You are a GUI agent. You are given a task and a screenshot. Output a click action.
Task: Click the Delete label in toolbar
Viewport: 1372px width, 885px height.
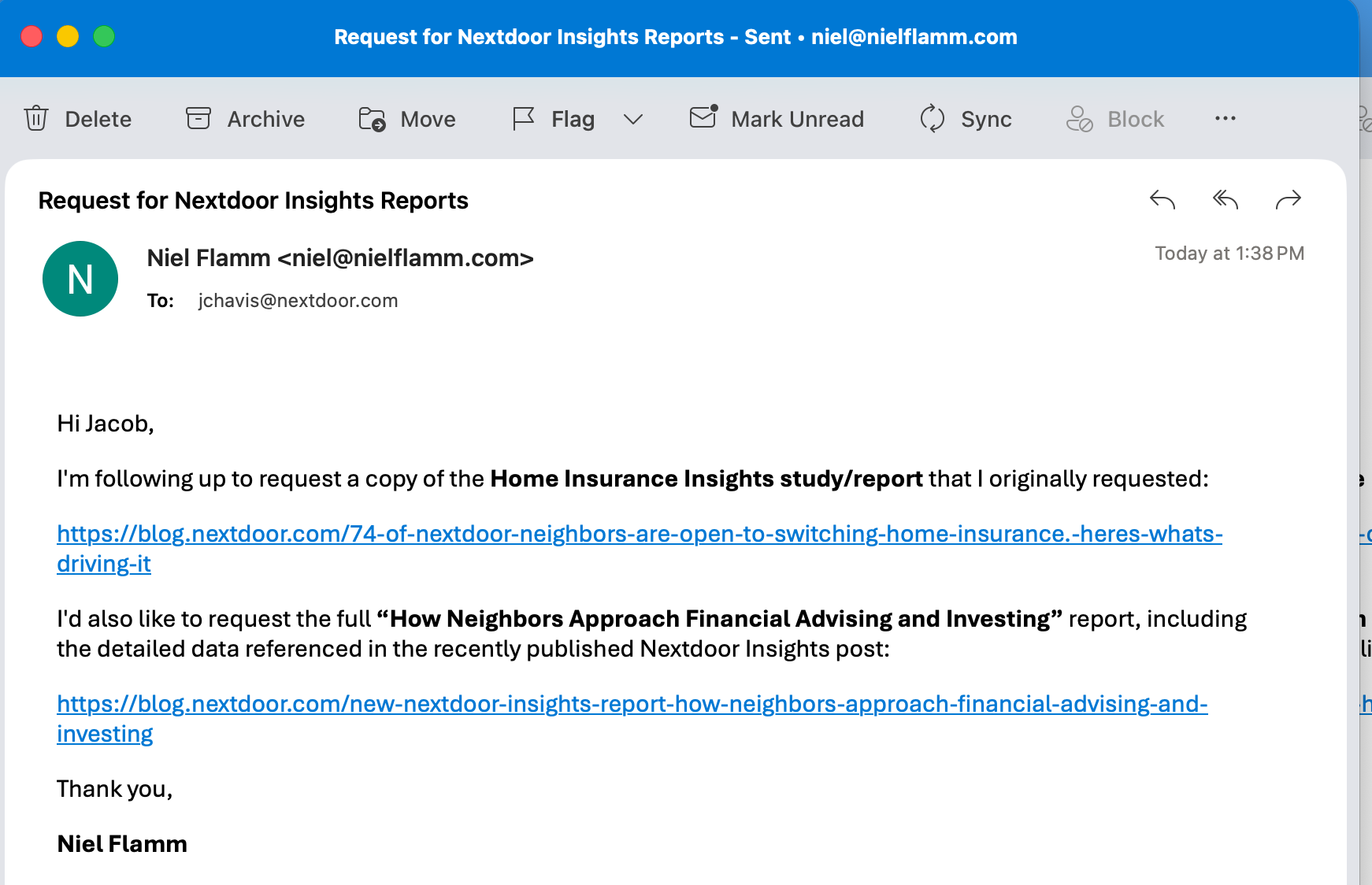click(x=98, y=119)
